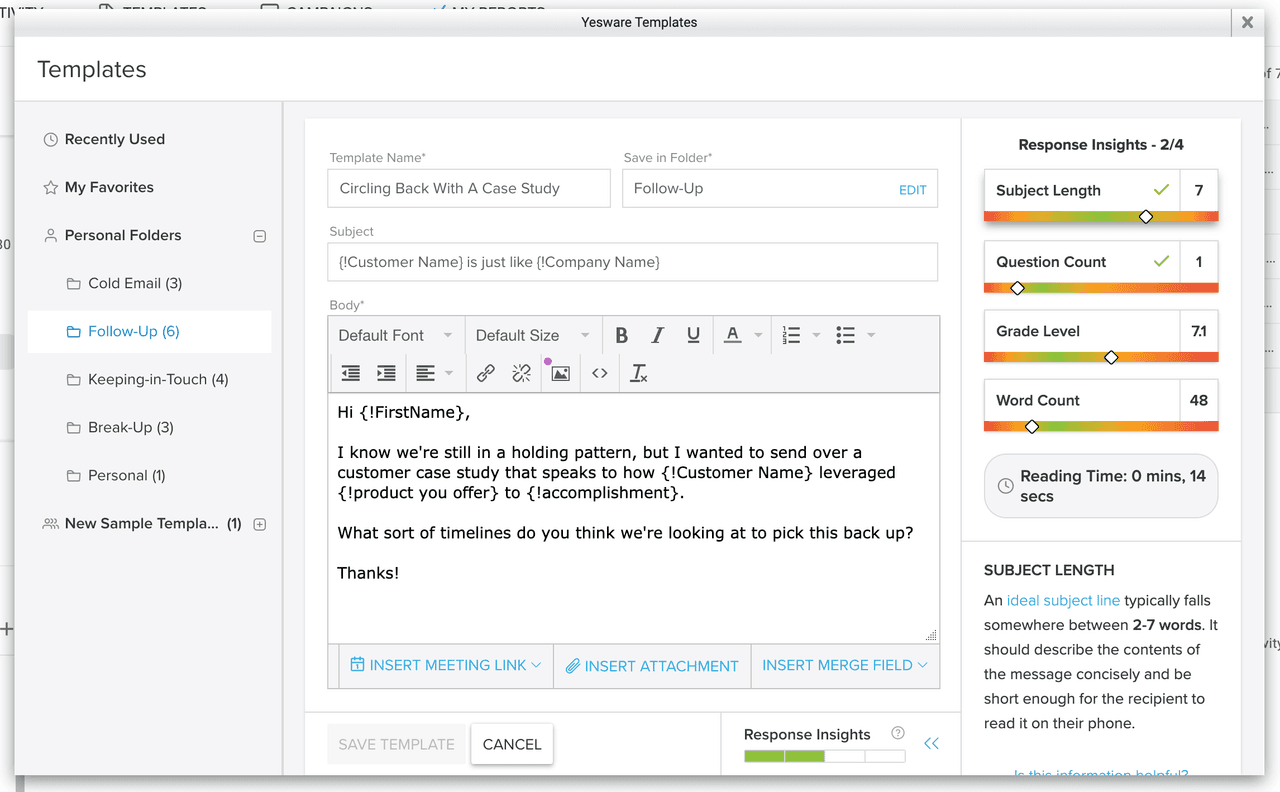Apply italic formatting to text
This screenshot has height=792, width=1280.
[x=657, y=336]
